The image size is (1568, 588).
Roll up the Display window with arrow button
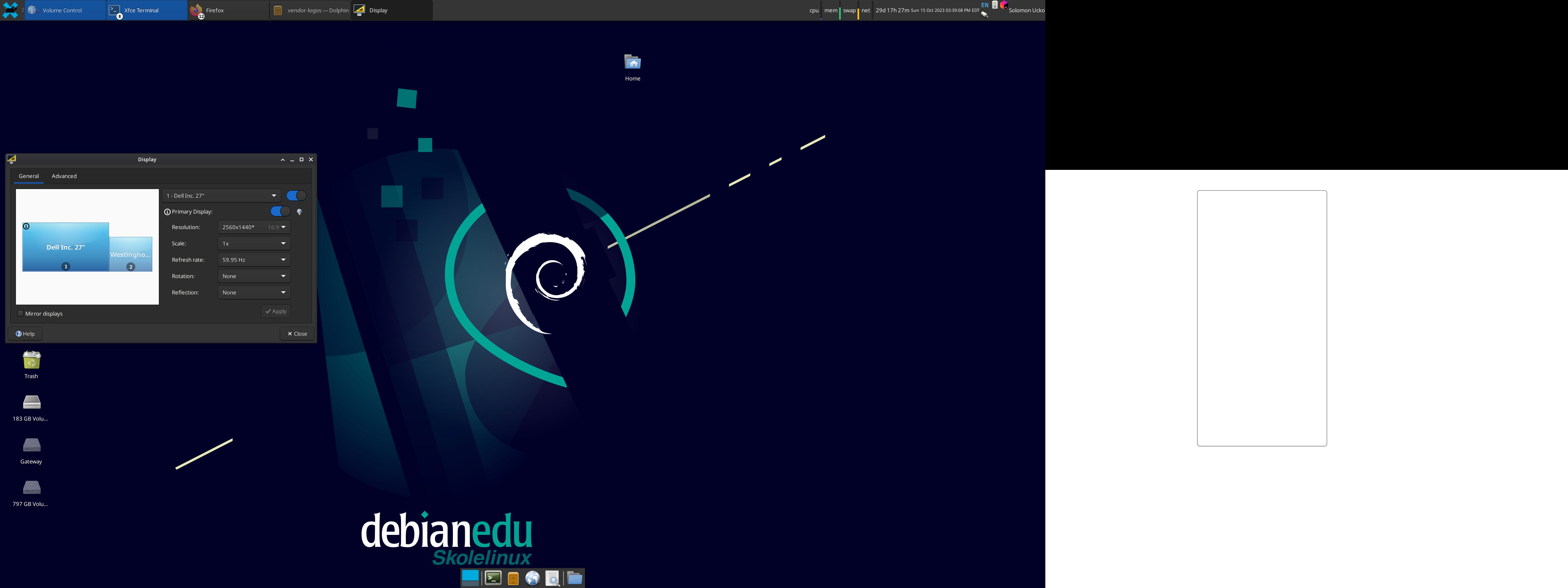283,160
